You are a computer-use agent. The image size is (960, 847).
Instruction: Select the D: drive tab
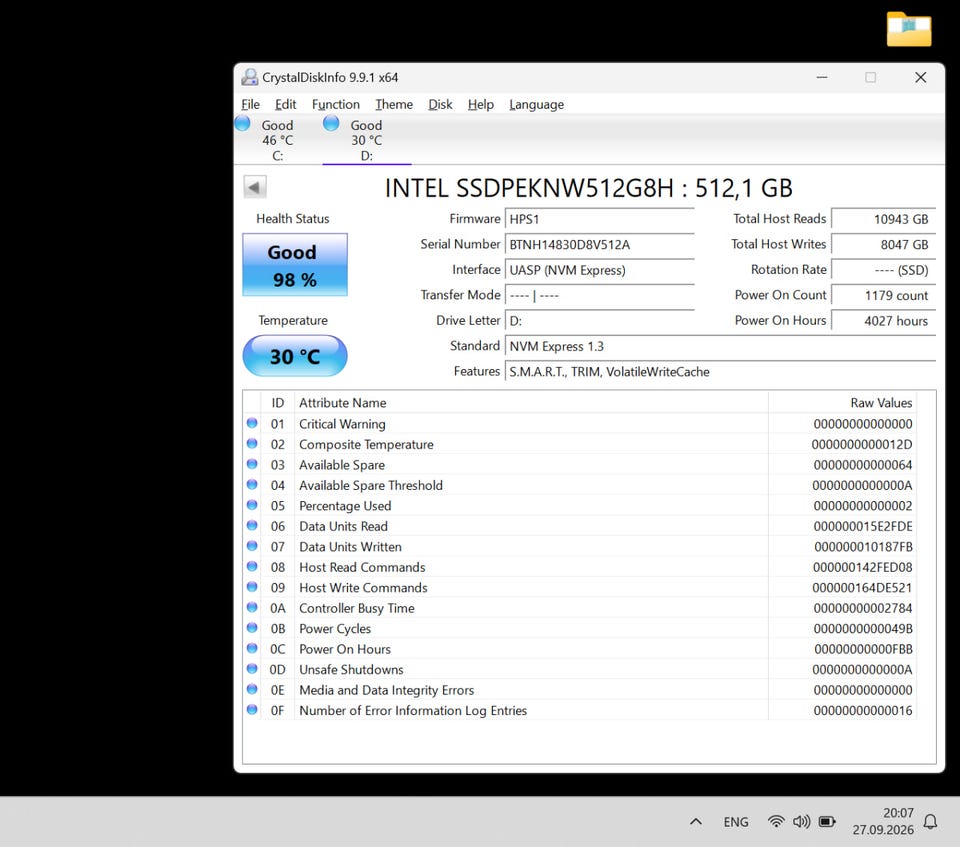(366, 140)
